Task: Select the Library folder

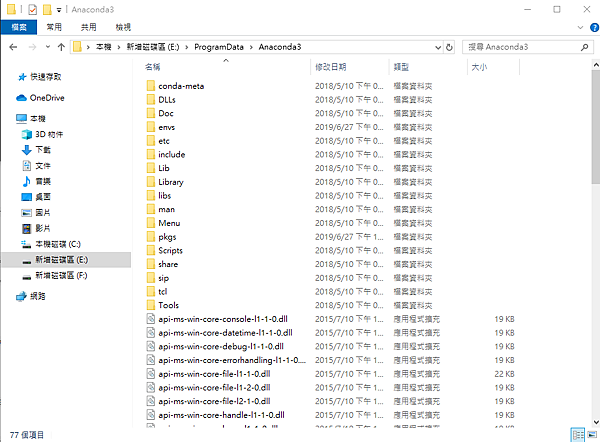Action: pyautogui.click(x=171, y=182)
